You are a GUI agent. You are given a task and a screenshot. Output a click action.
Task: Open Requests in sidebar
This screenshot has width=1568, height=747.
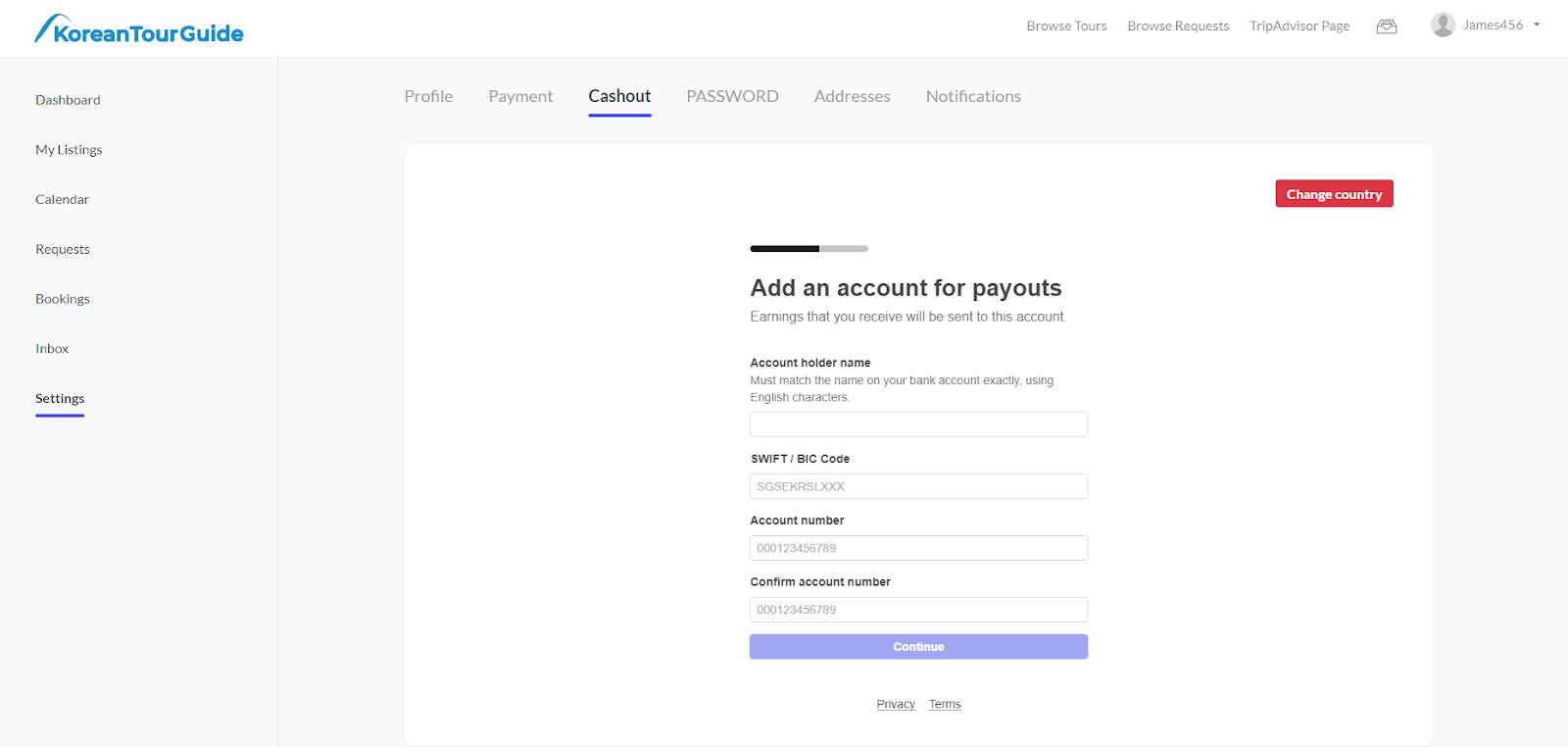[x=63, y=249]
